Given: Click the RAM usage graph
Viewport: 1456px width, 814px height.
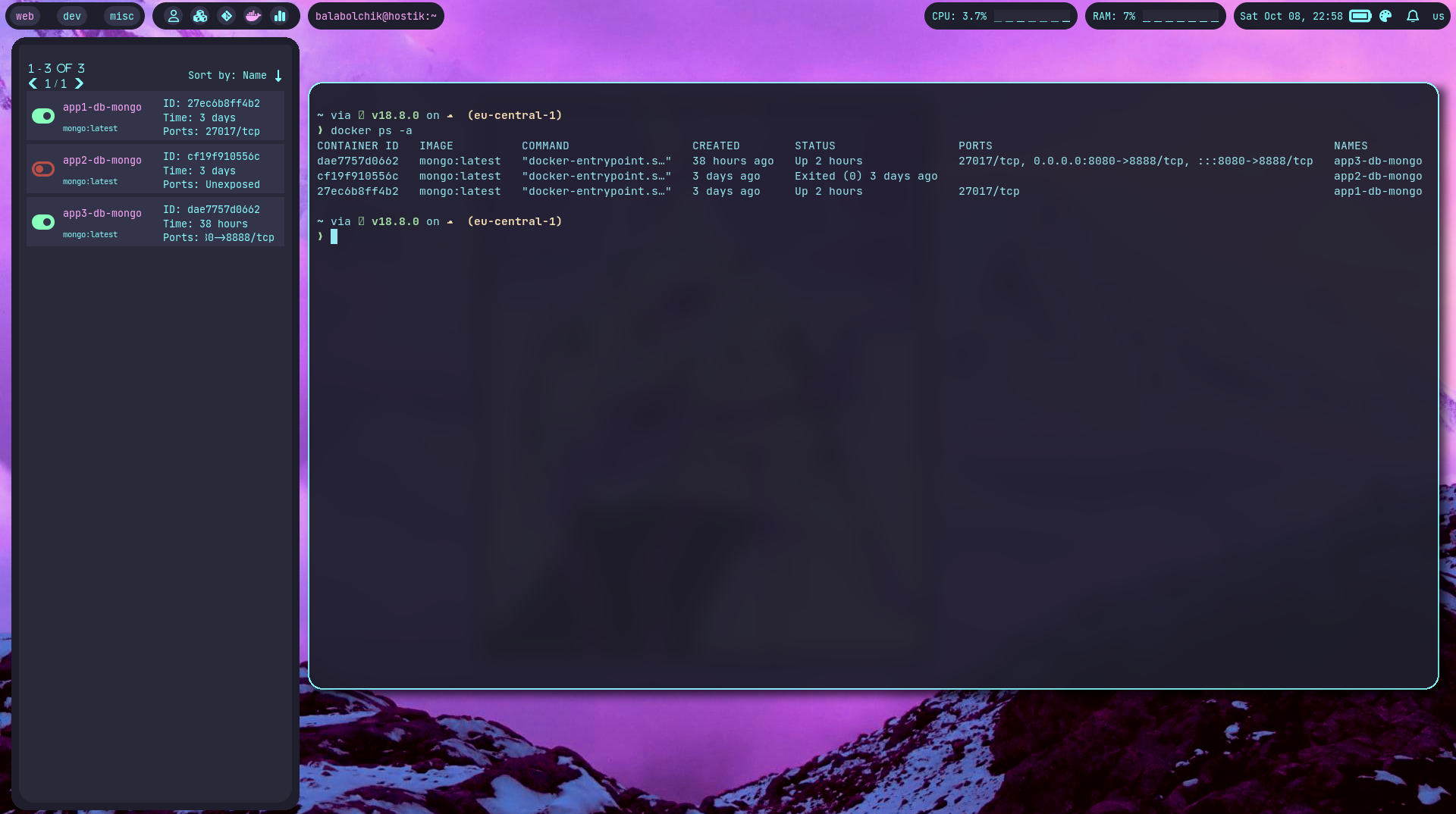Looking at the screenshot, I should point(1181,16).
